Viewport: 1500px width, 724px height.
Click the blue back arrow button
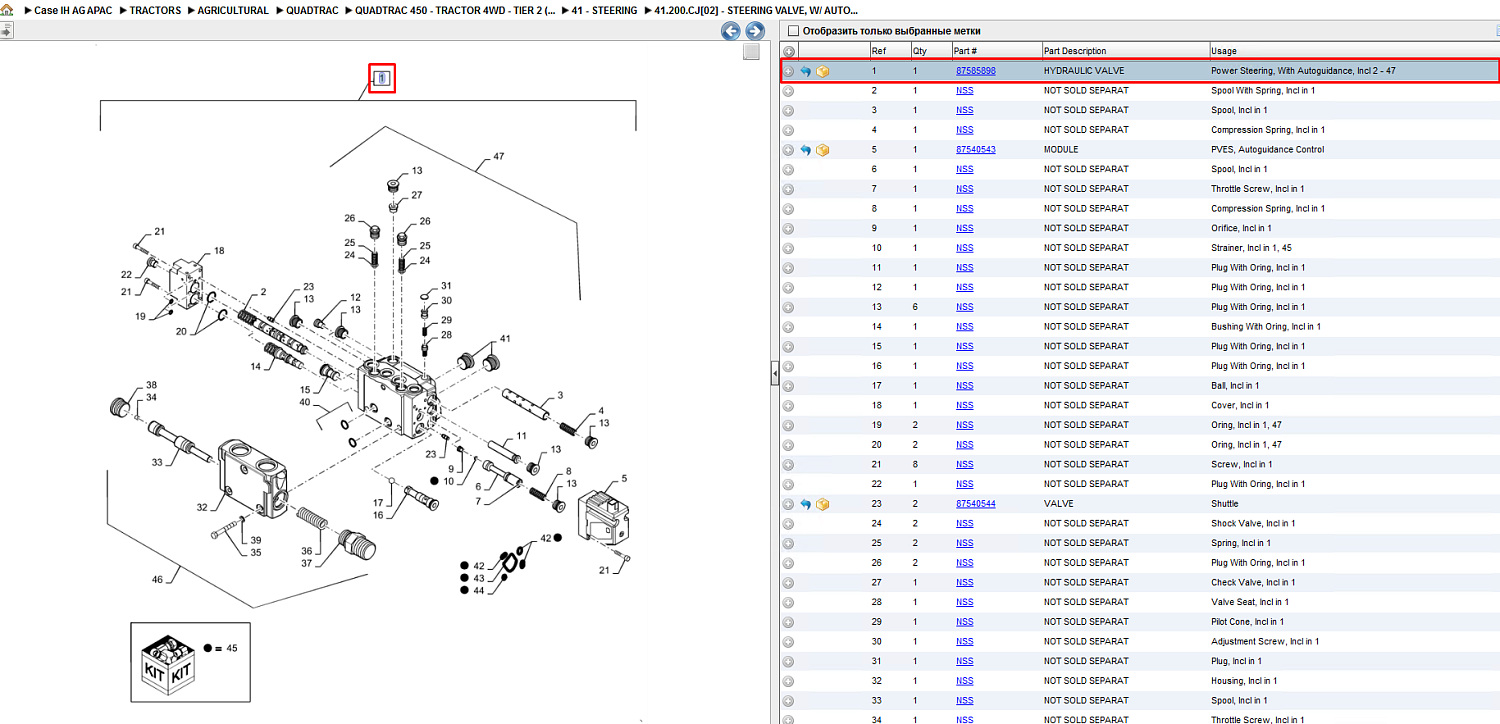pyautogui.click(x=731, y=31)
